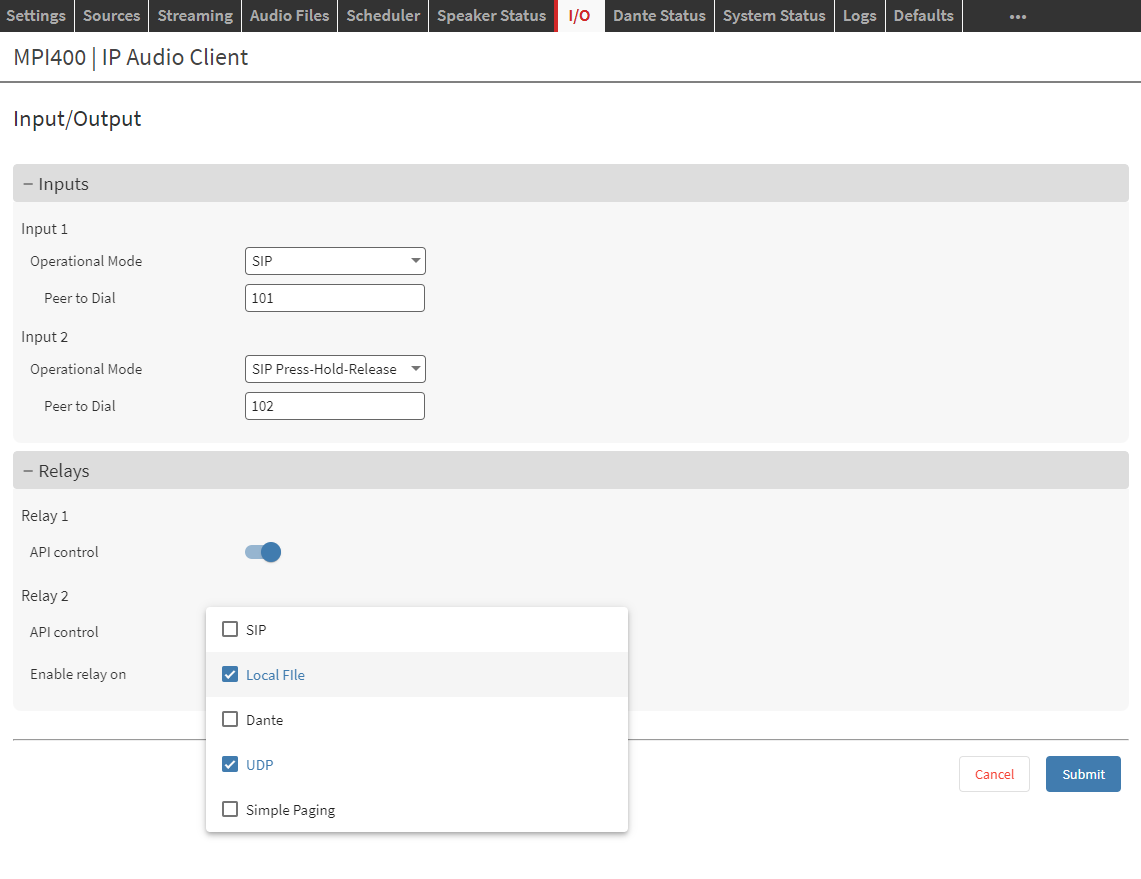Viewport: 1141px width, 879px height.
Task: Click the Submit button
Action: point(1083,774)
